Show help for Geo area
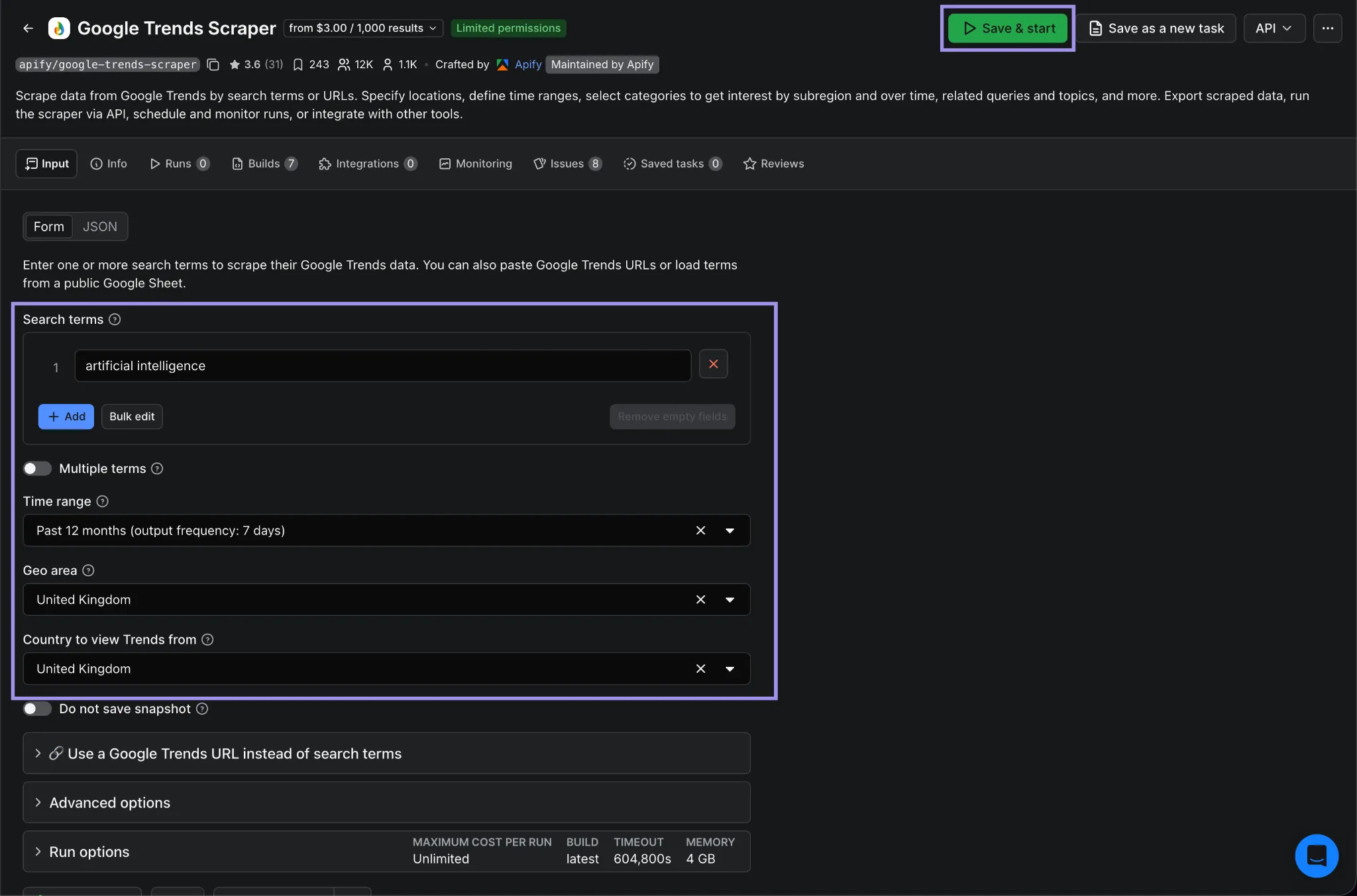The width and height of the screenshot is (1357, 896). 88,570
